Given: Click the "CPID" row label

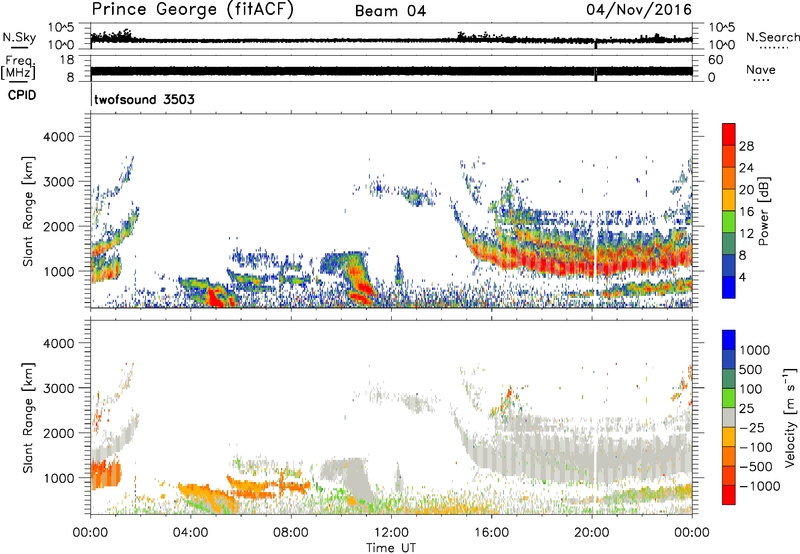Looking at the screenshot, I should pyautogui.click(x=22, y=95).
